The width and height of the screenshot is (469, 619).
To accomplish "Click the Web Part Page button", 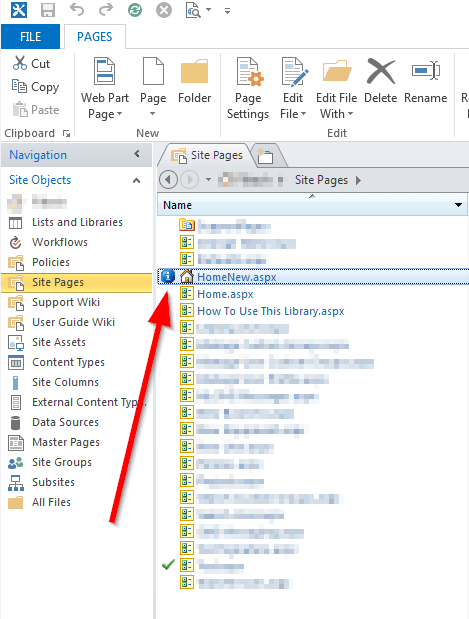I will [x=105, y=88].
